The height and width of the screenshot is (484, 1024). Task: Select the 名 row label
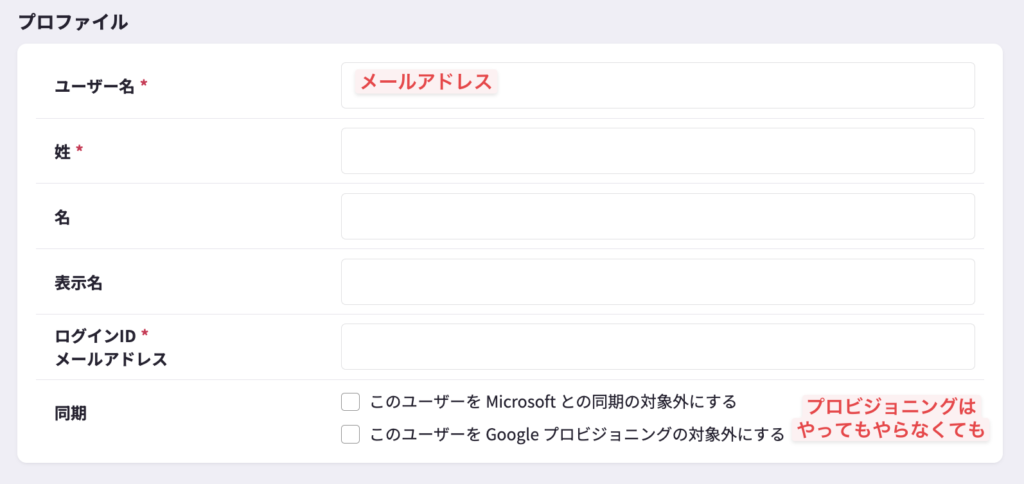click(x=63, y=217)
